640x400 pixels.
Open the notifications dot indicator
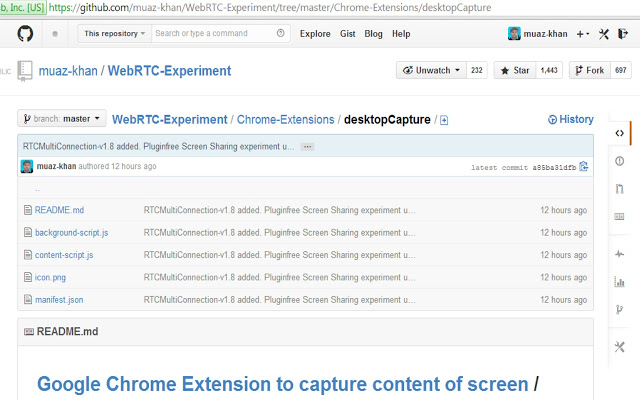click(x=55, y=34)
